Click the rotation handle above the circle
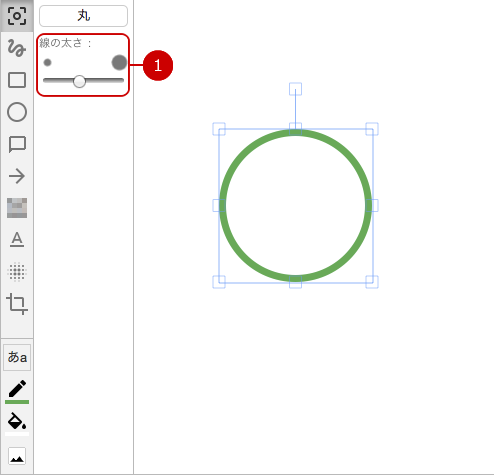The height and width of the screenshot is (476, 494). (x=295, y=89)
